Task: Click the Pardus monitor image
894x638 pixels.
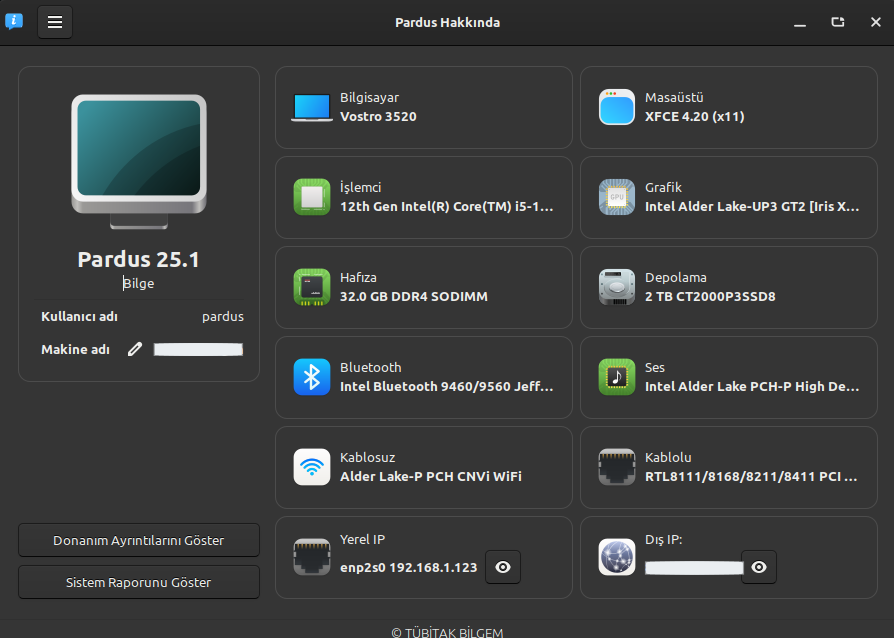Action: pyautogui.click(x=139, y=153)
